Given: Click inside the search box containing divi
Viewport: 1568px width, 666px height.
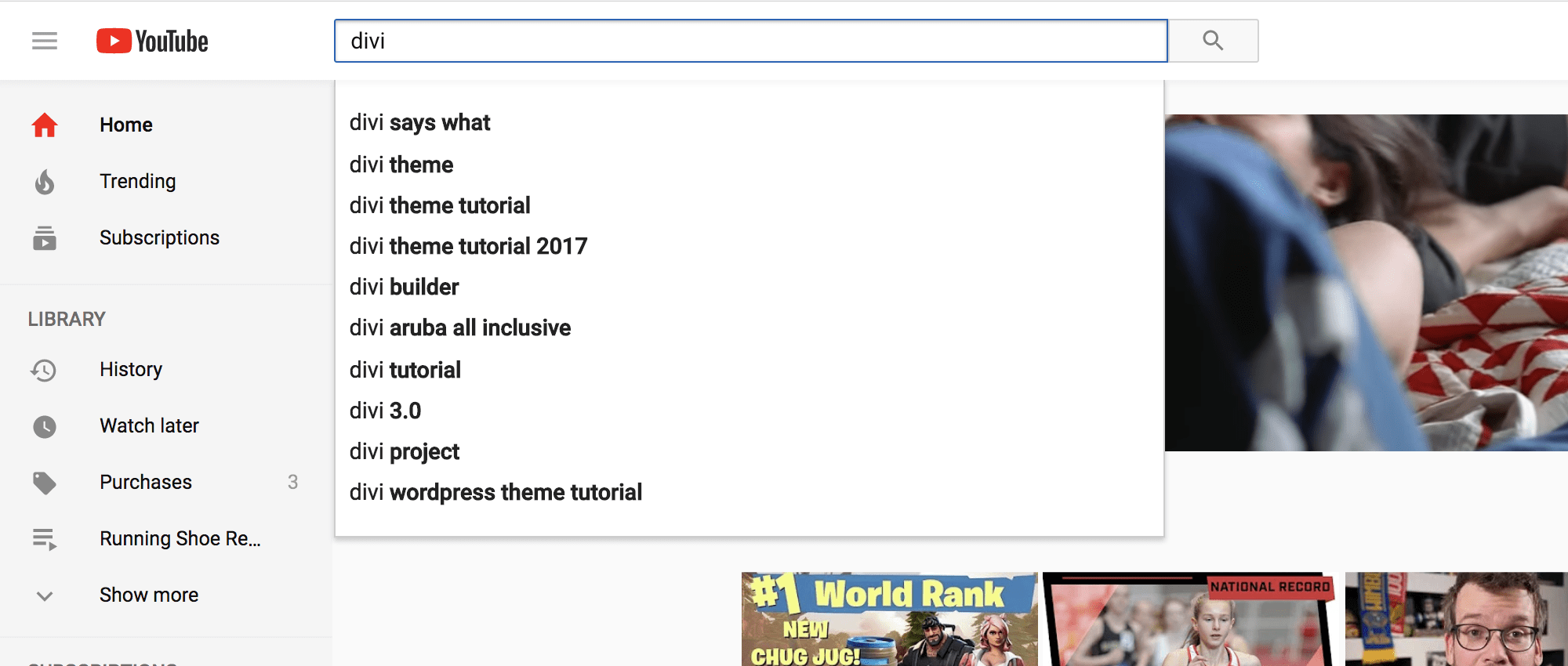Looking at the screenshot, I should (x=750, y=41).
